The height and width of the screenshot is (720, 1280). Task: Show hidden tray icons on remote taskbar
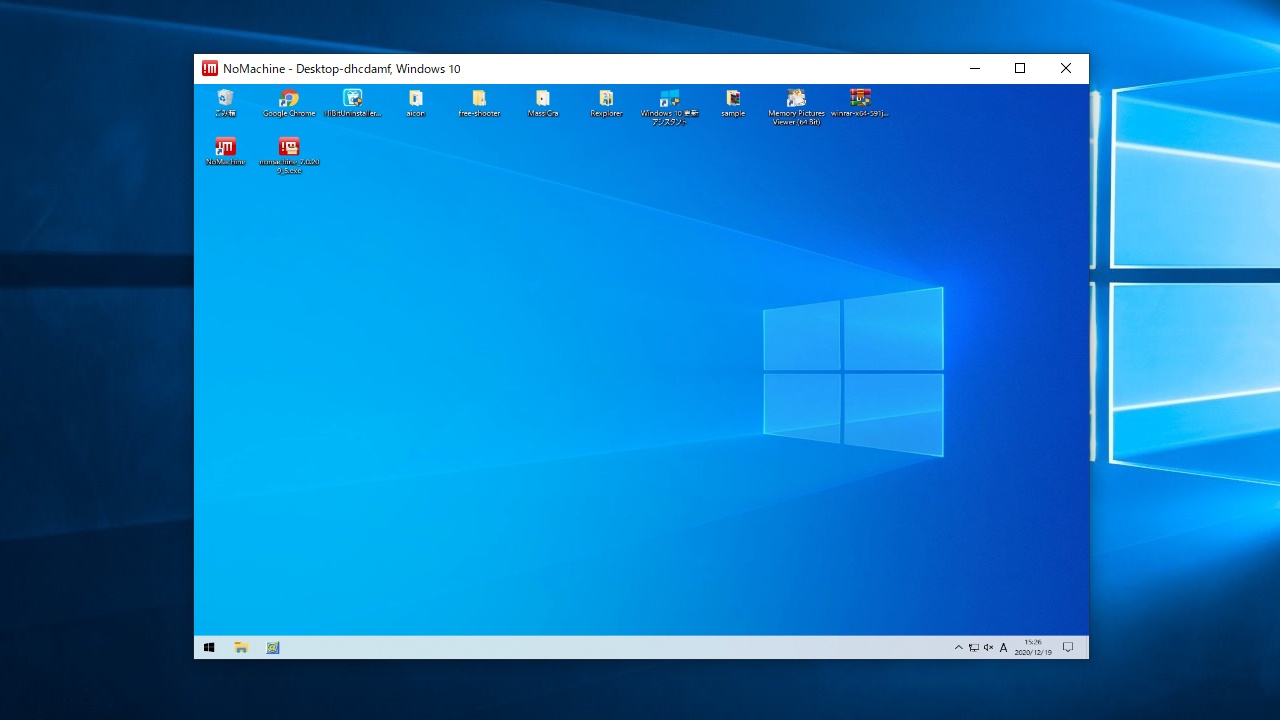click(x=958, y=648)
